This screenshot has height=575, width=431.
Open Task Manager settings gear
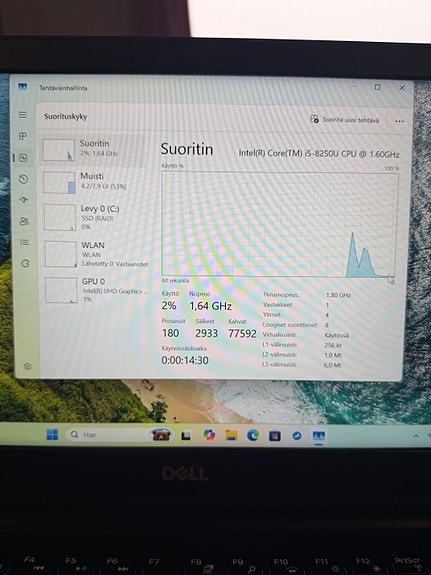[28, 366]
